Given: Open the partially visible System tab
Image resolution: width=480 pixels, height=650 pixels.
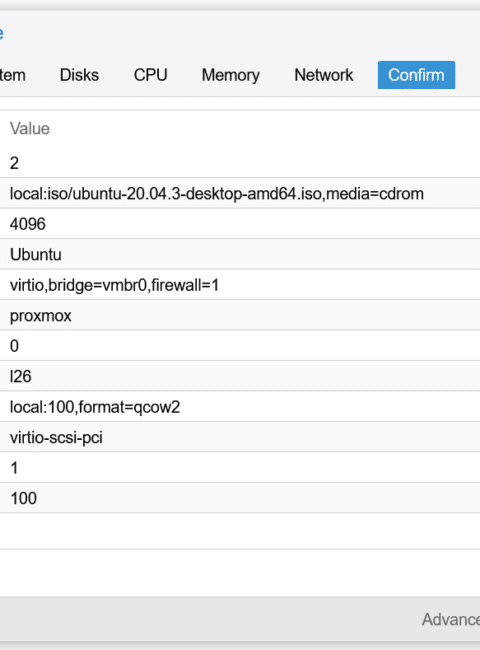Looking at the screenshot, I should 12,75.
